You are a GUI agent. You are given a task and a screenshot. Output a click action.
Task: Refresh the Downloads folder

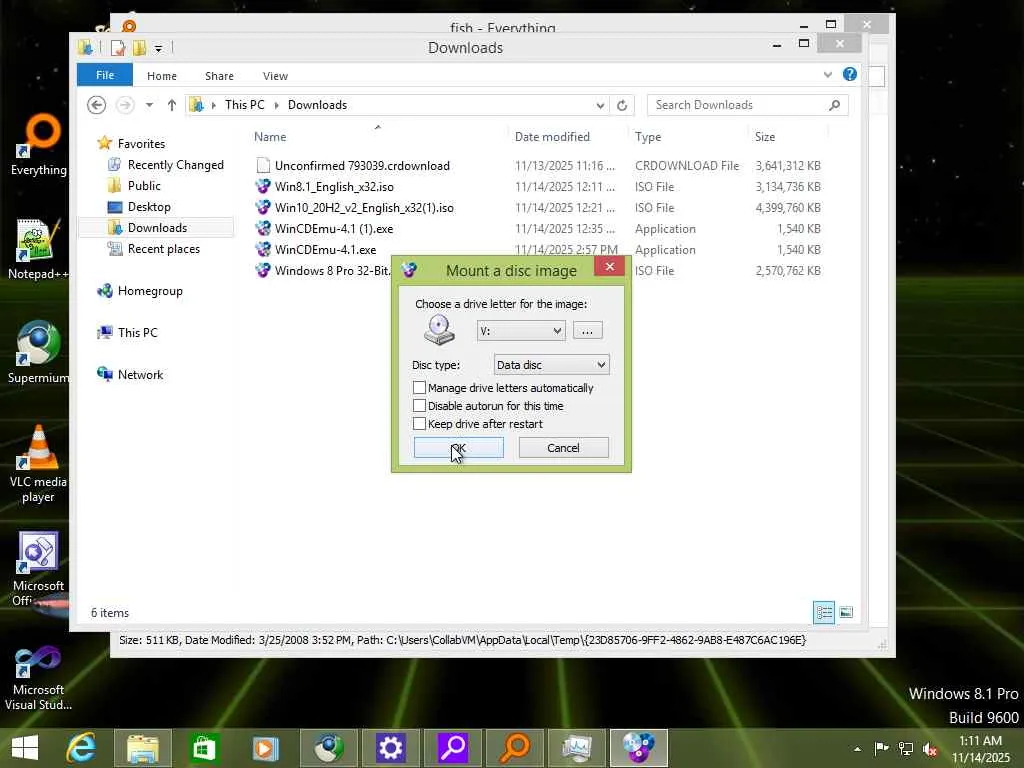622,105
